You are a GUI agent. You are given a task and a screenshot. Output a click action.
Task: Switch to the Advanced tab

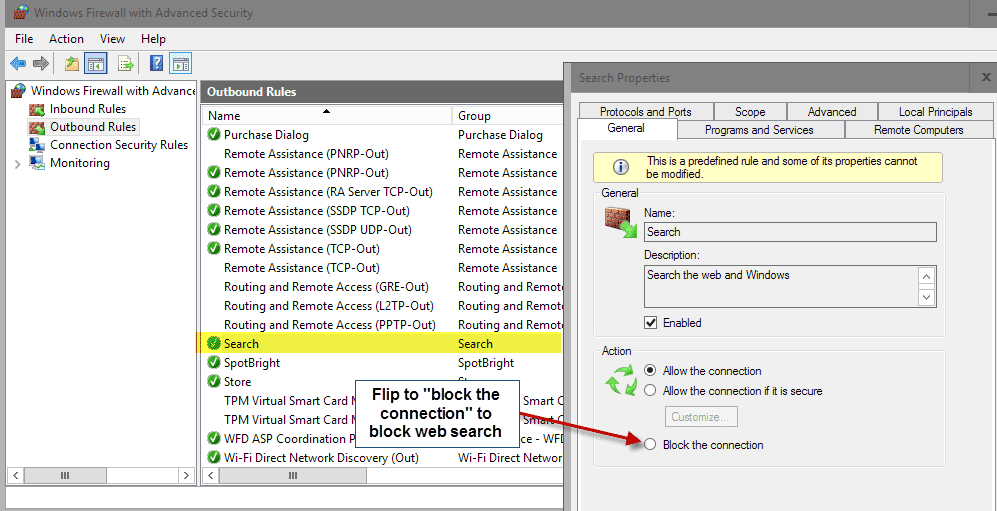(832, 112)
